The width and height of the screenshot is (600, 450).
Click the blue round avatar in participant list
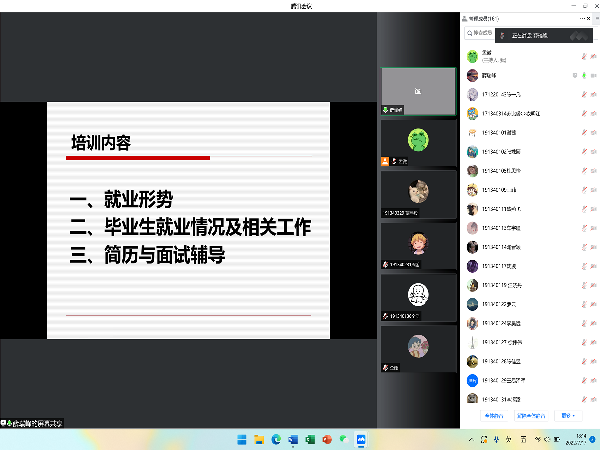coord(472,380)
